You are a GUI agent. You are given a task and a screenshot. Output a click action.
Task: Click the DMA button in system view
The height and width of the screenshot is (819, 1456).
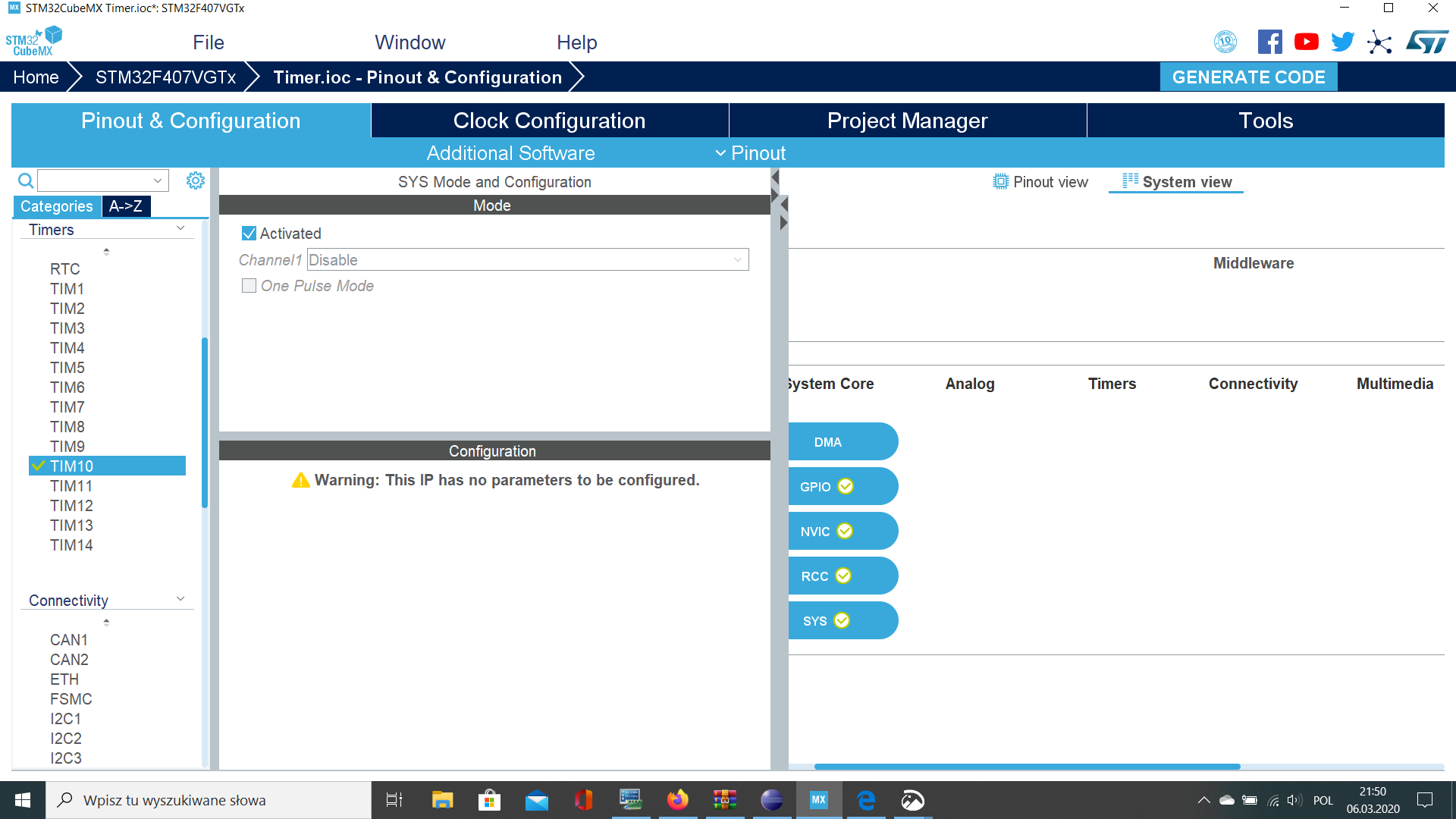coord(843,442)
